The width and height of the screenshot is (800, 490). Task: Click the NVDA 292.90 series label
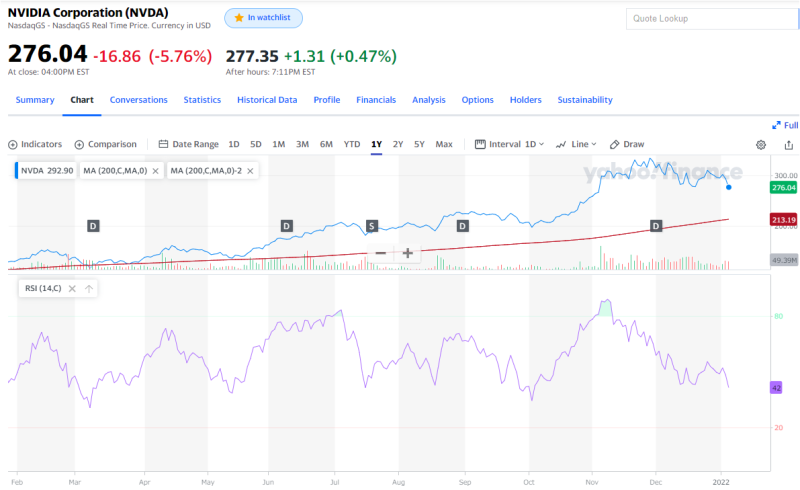tap(46, 171)
